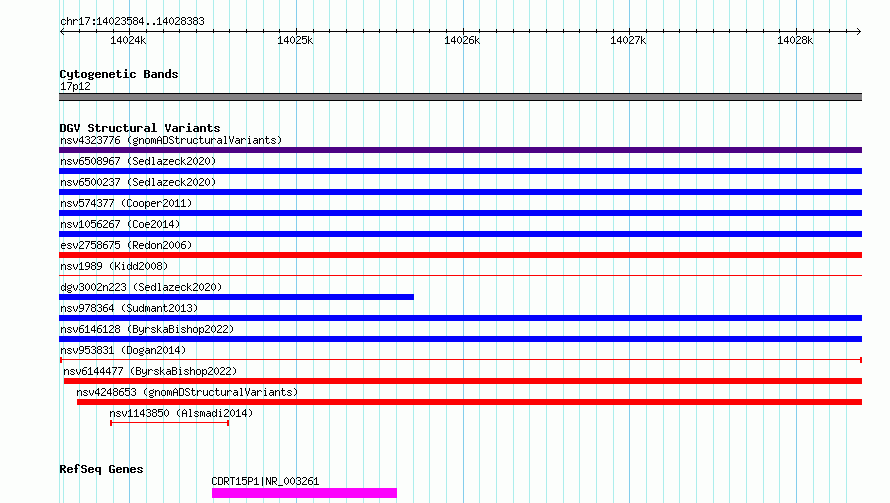This screenshot has height=503, width=890.
Task: Click the dgv3002n223 (Sedlazeck2020) label
Action: point(141,287)
